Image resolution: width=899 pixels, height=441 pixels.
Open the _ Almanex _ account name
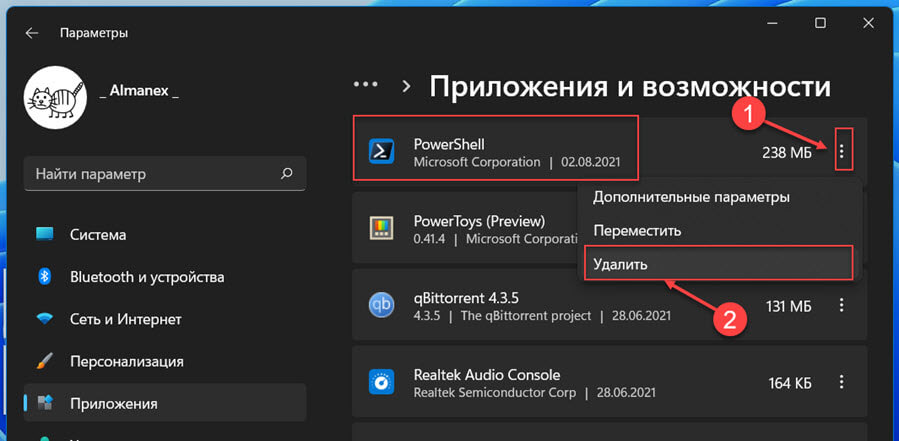tap(139, 93)
